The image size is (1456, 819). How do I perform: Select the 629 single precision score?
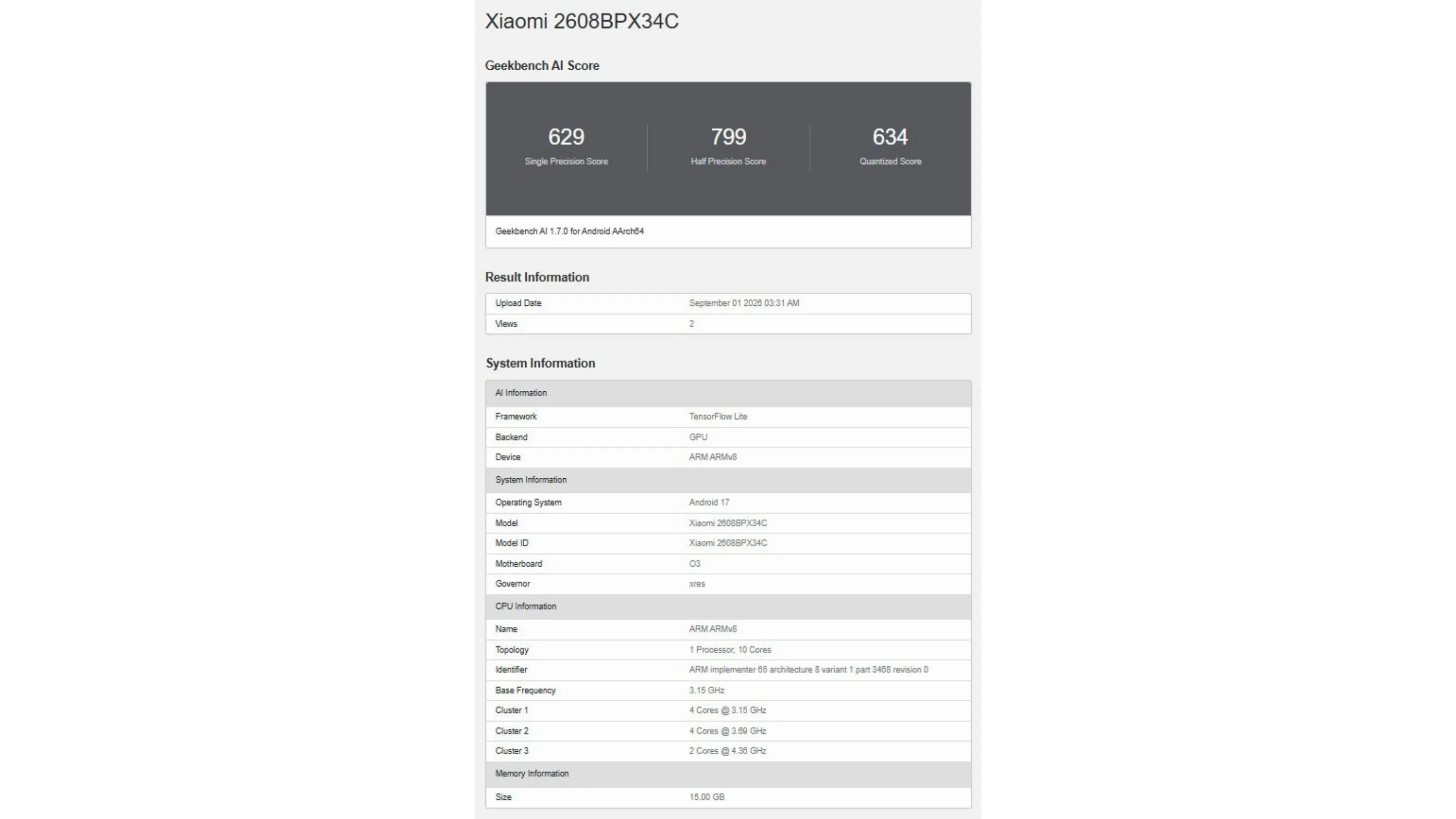pyautogui.click(x=566, y=137)
